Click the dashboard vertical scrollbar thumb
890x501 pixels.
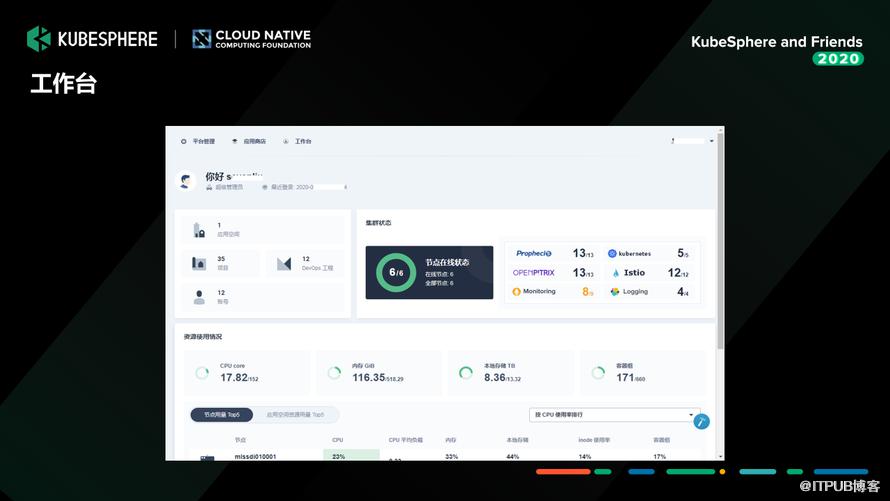(x=720, y=241)
